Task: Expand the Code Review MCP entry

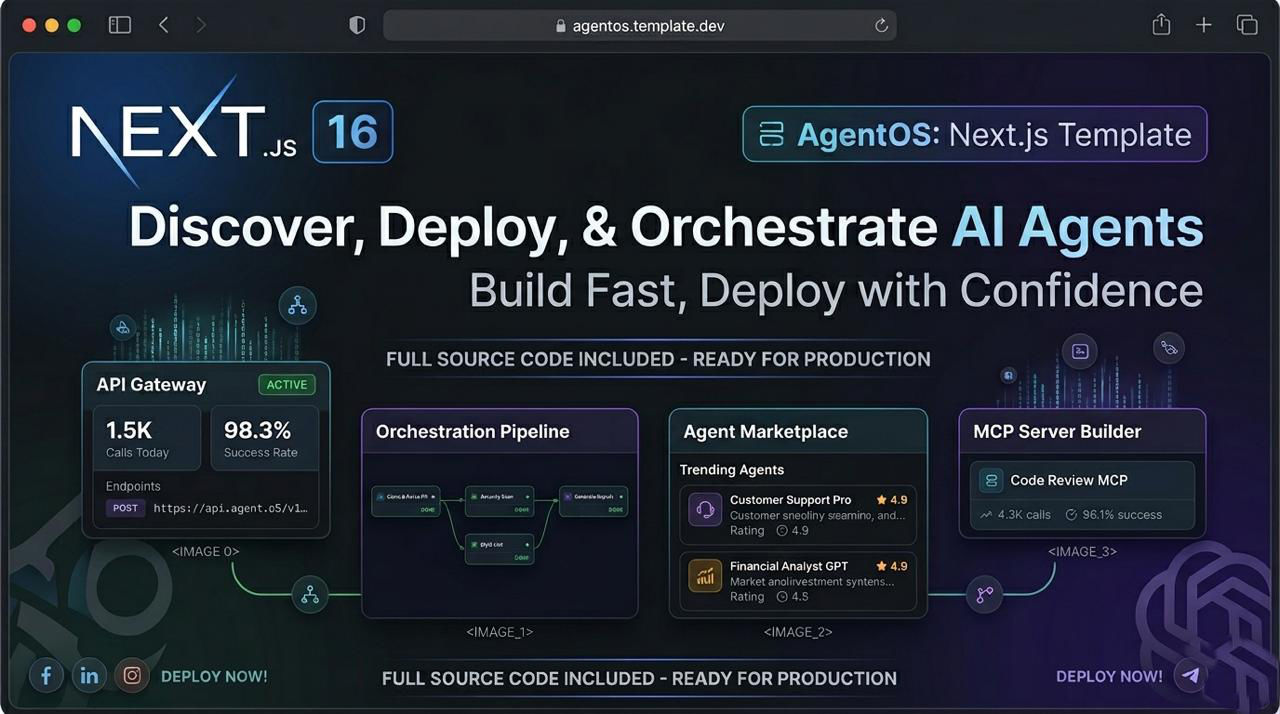Action: pos(1081,495)
